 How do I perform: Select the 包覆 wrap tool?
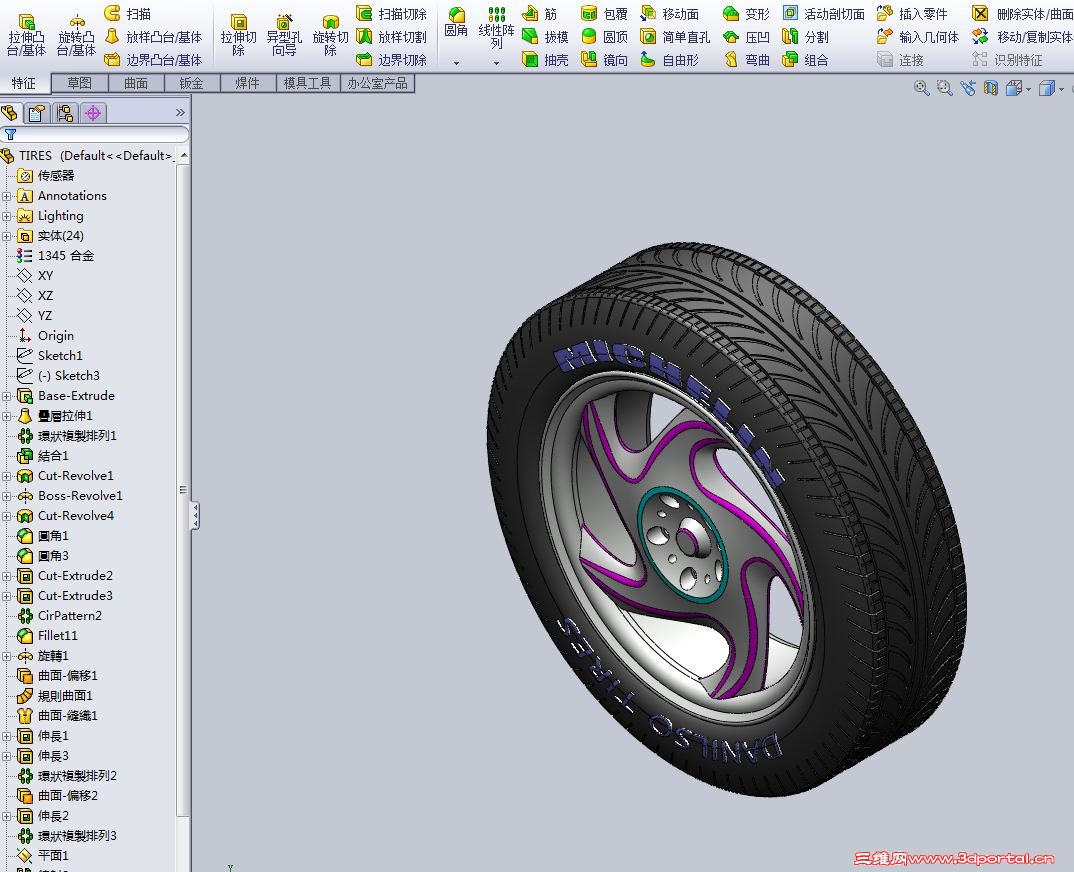pos(604,14)
